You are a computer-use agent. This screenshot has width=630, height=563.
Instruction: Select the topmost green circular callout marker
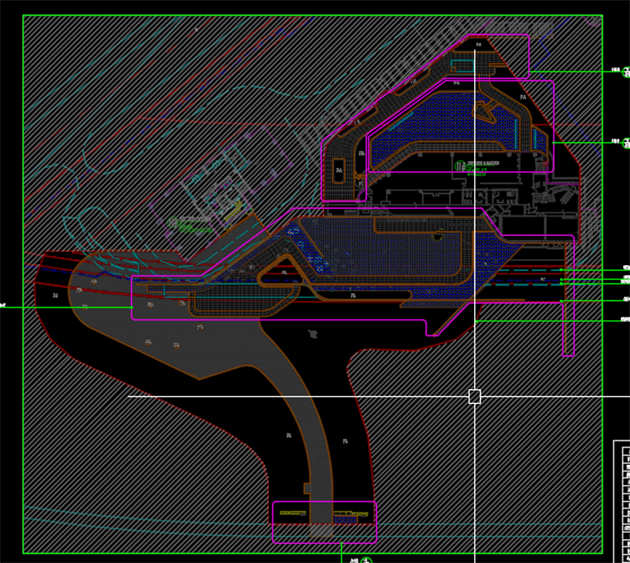[615, 71]
